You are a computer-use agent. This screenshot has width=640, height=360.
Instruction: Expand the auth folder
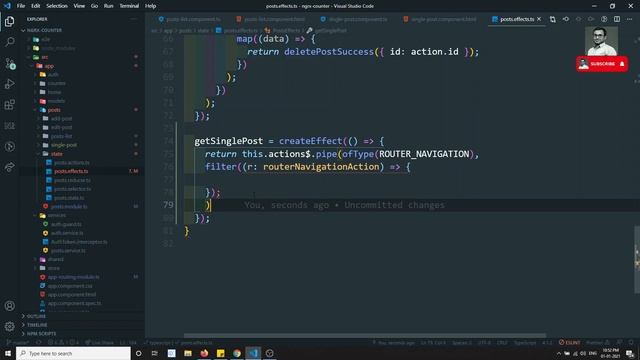pos(53,75)
